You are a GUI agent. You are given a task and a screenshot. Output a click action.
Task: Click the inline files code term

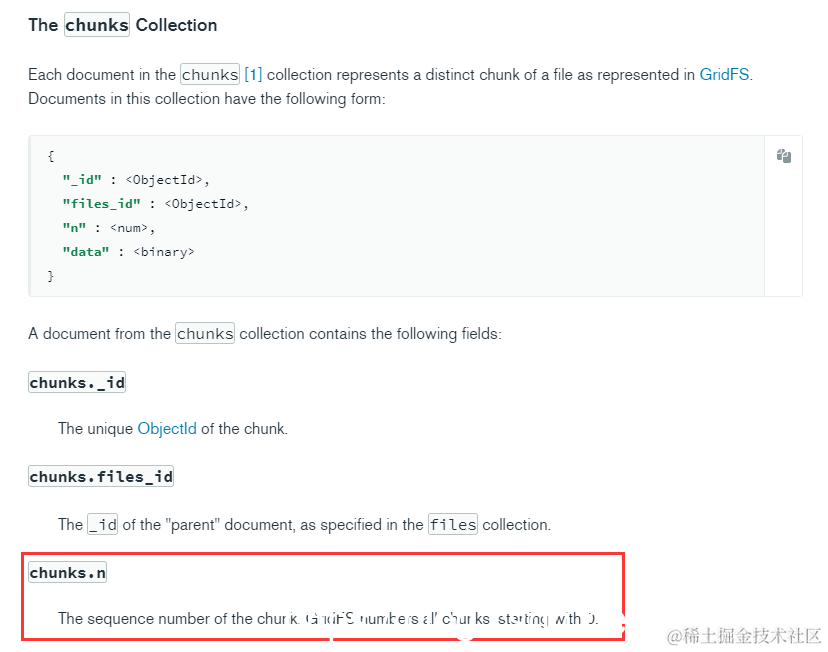[453, 524]
